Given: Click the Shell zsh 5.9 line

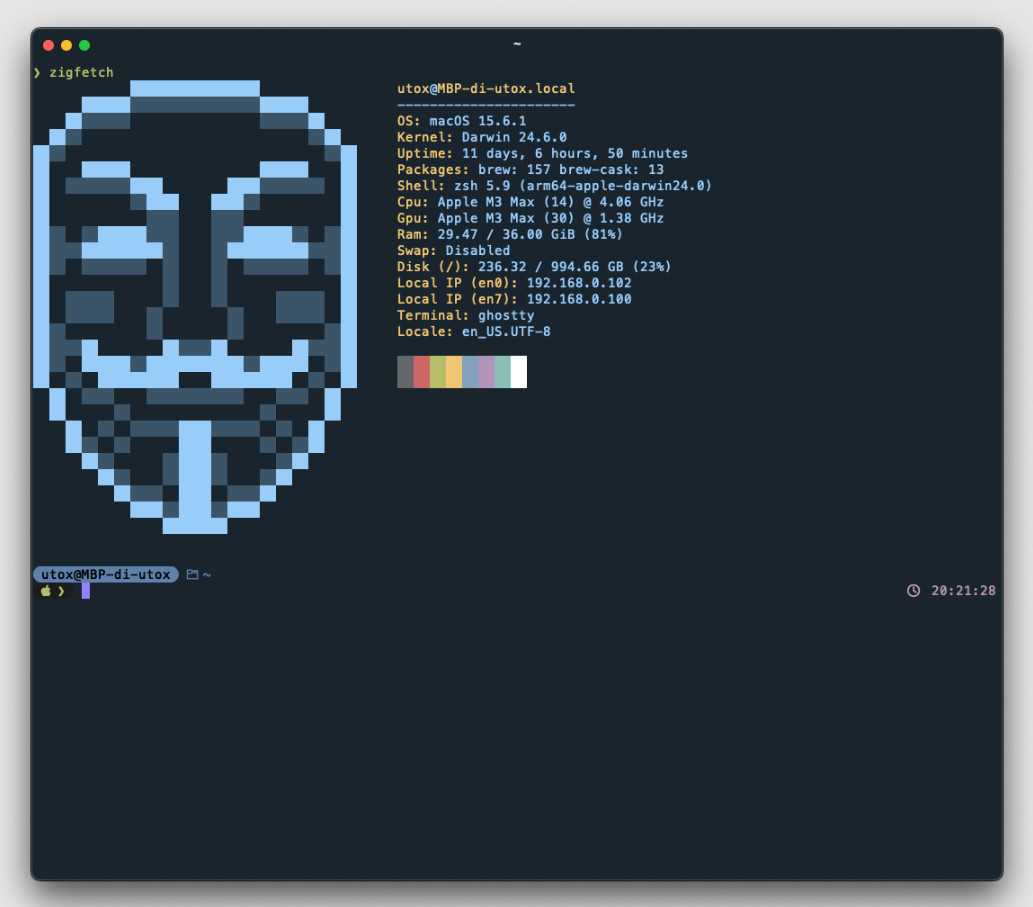Looking at the screenshot, I should (554, 186).
